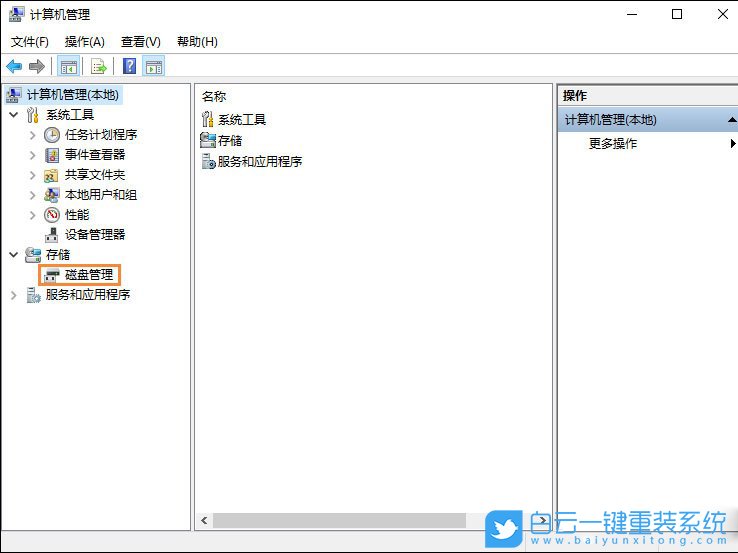Screen dimensions: 738x553
Task: Click the 系统工具 icon in center list
Action: click(x=208, y=120)
